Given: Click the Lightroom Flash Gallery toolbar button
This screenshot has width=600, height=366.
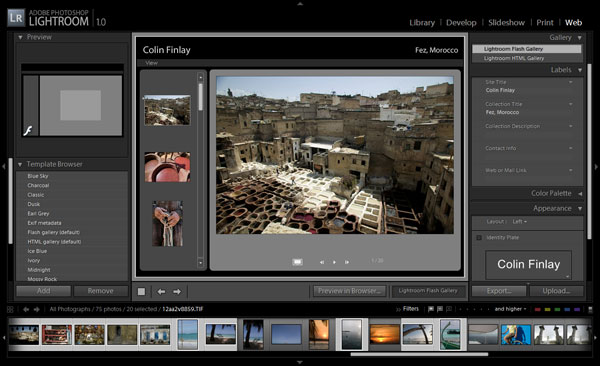Looking at the screenshot, I should point(428,291).
